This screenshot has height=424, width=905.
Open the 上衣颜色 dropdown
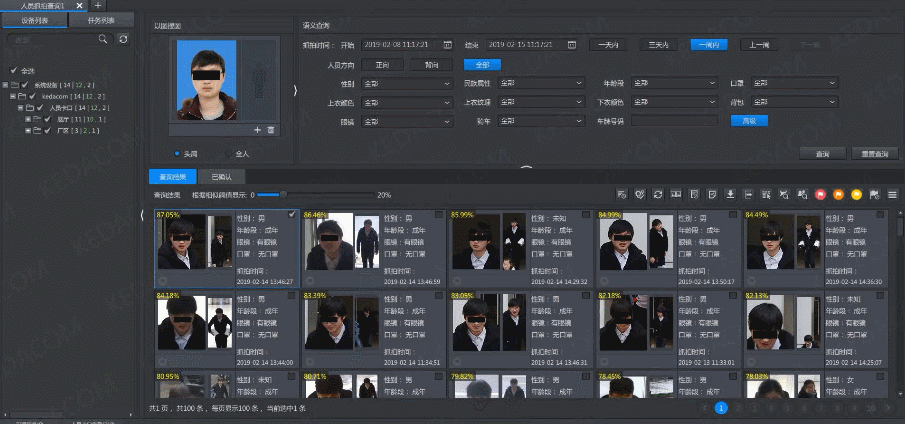(406, 103)
